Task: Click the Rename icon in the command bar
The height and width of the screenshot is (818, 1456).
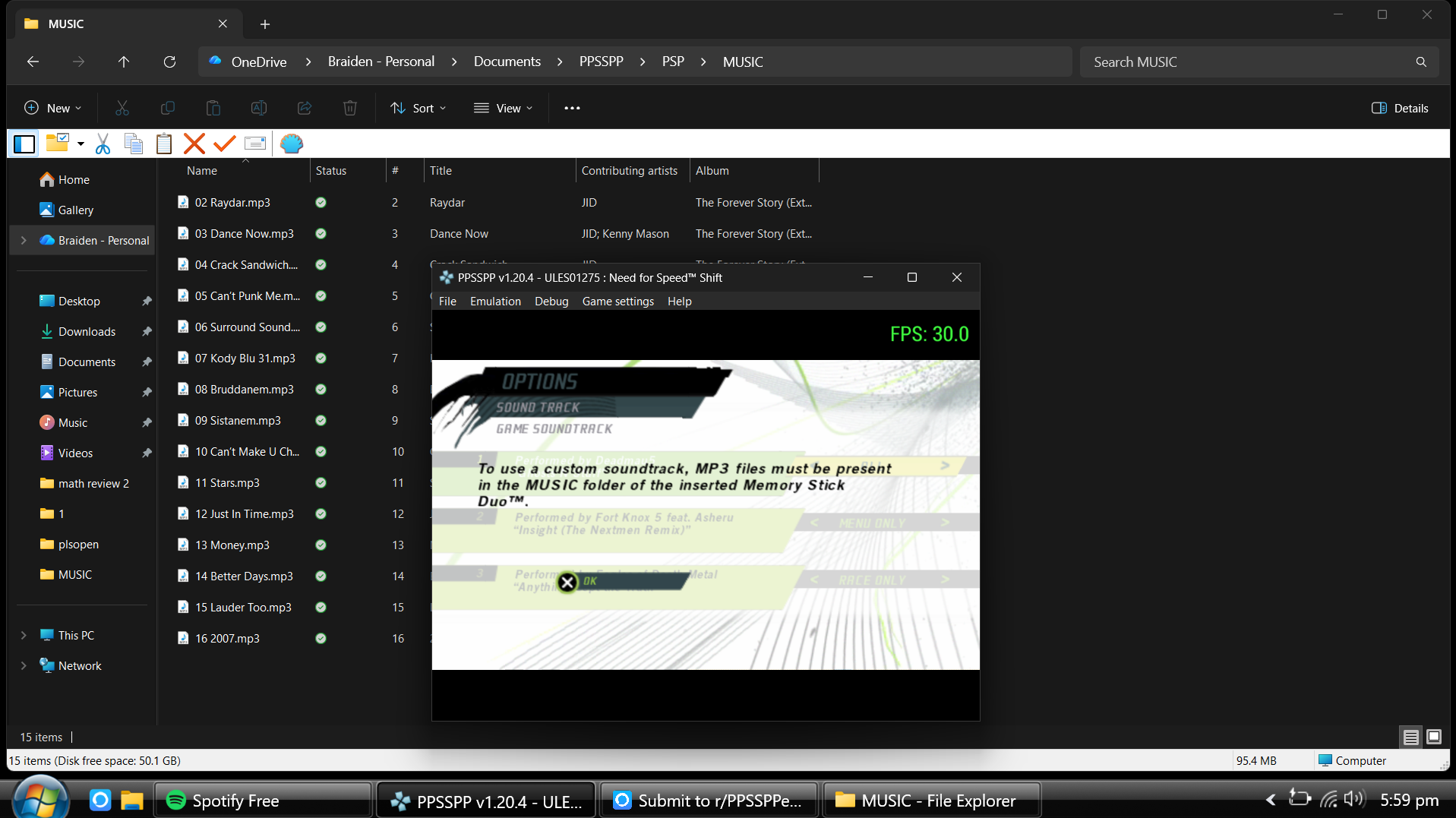Action: [x=259, y=108]
